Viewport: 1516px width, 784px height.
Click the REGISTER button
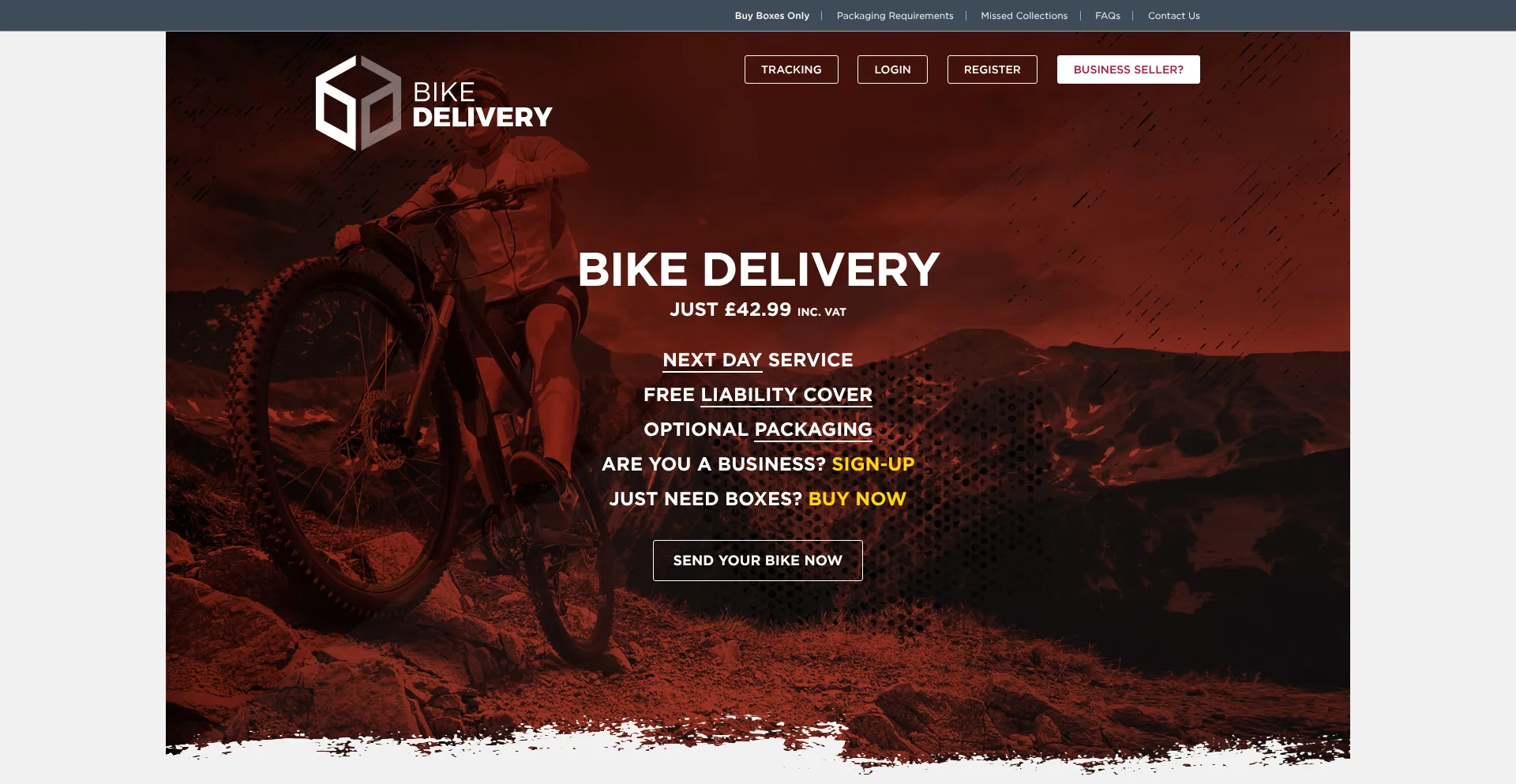992,69
